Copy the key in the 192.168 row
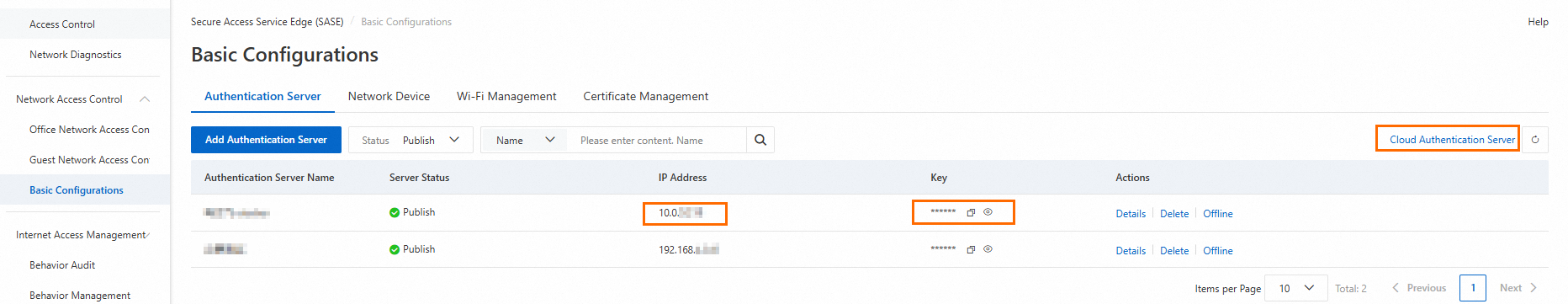 coord(971,250)
